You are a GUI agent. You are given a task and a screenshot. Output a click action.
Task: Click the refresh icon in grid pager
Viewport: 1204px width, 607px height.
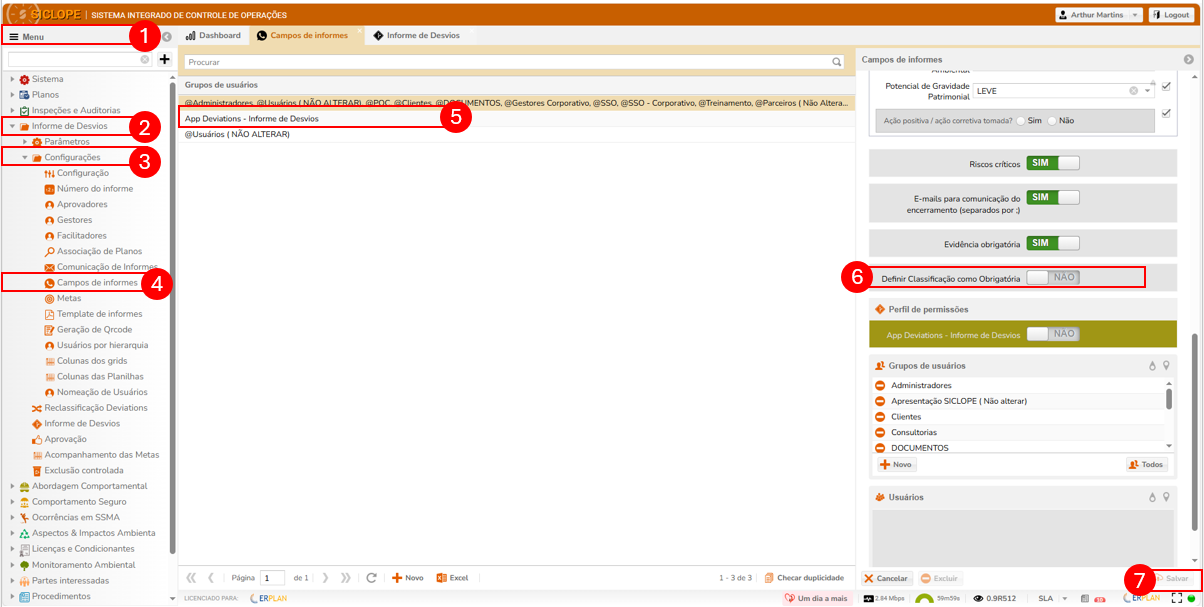click(371, 578)
